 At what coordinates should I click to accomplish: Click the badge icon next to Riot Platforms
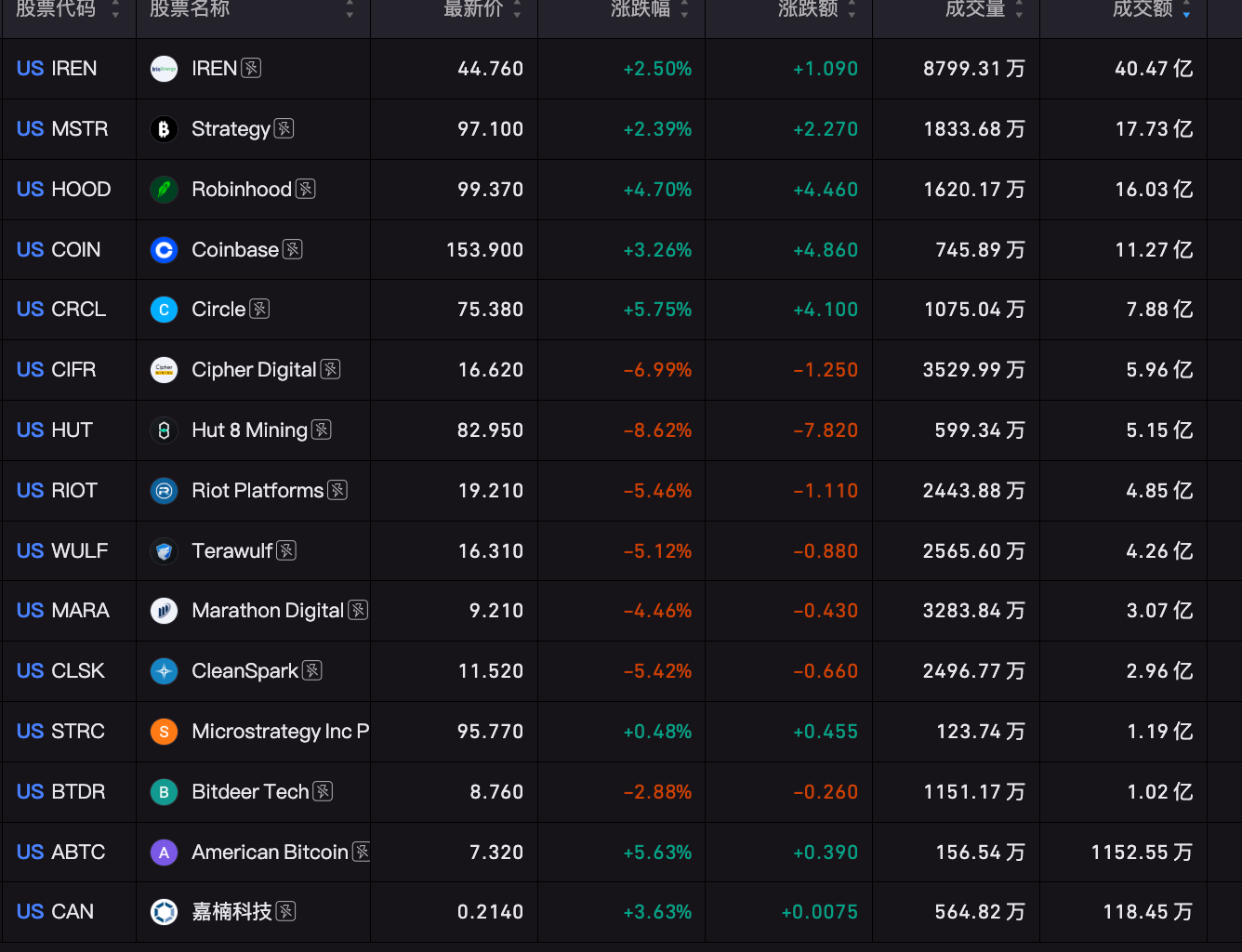coord(337,490)
